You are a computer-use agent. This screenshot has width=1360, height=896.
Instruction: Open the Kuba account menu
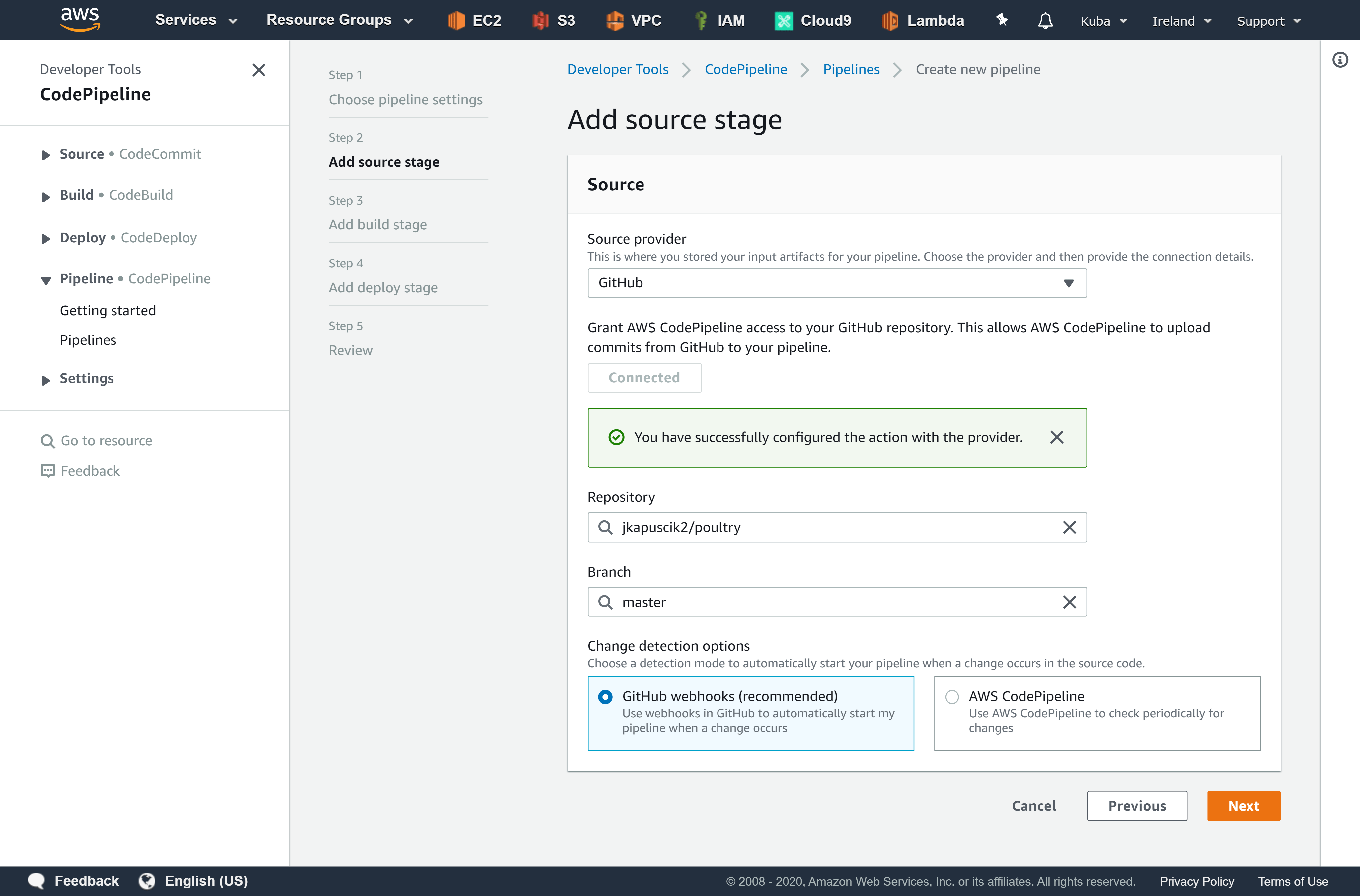[x=1103, y=21]
